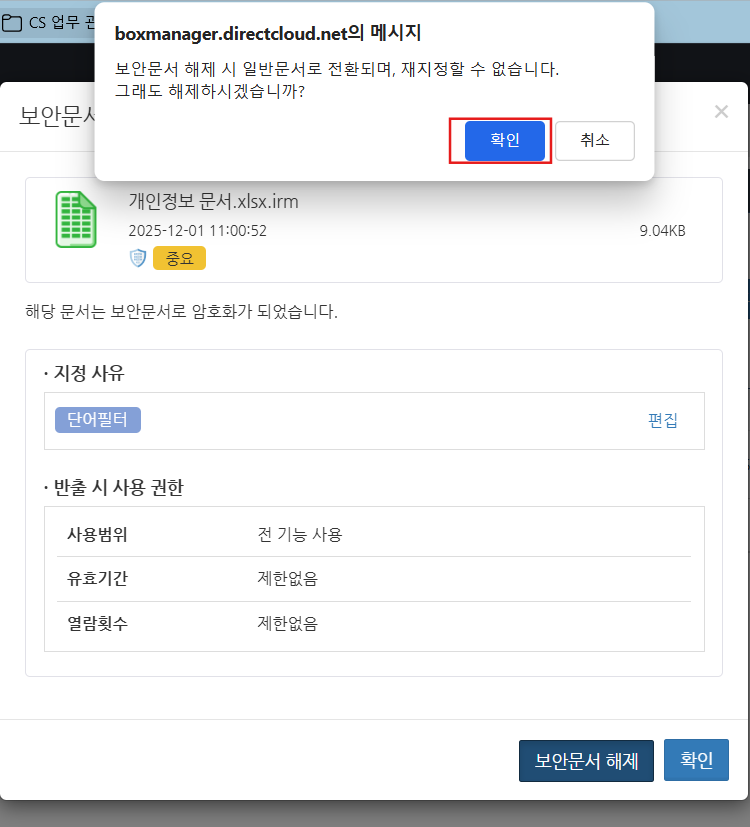Viewport: 750px width, 827px height.
Task: Select the 열람횟수 permission row
Action: point(373,624)
